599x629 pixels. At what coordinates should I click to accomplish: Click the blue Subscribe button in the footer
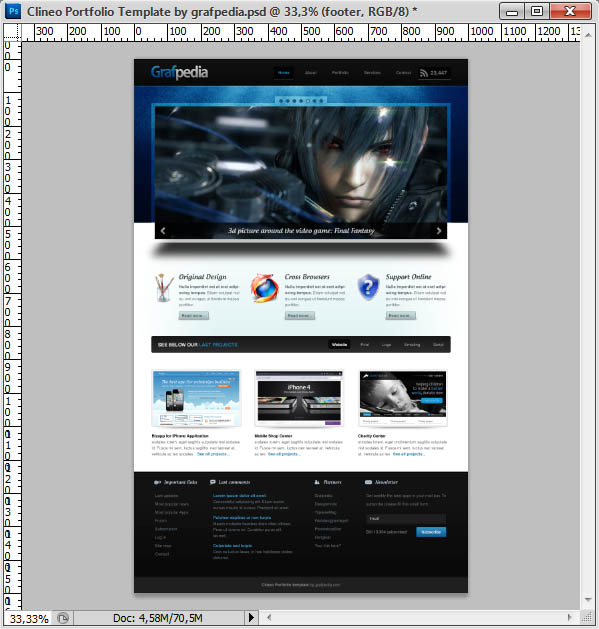(x=431, y=532)
